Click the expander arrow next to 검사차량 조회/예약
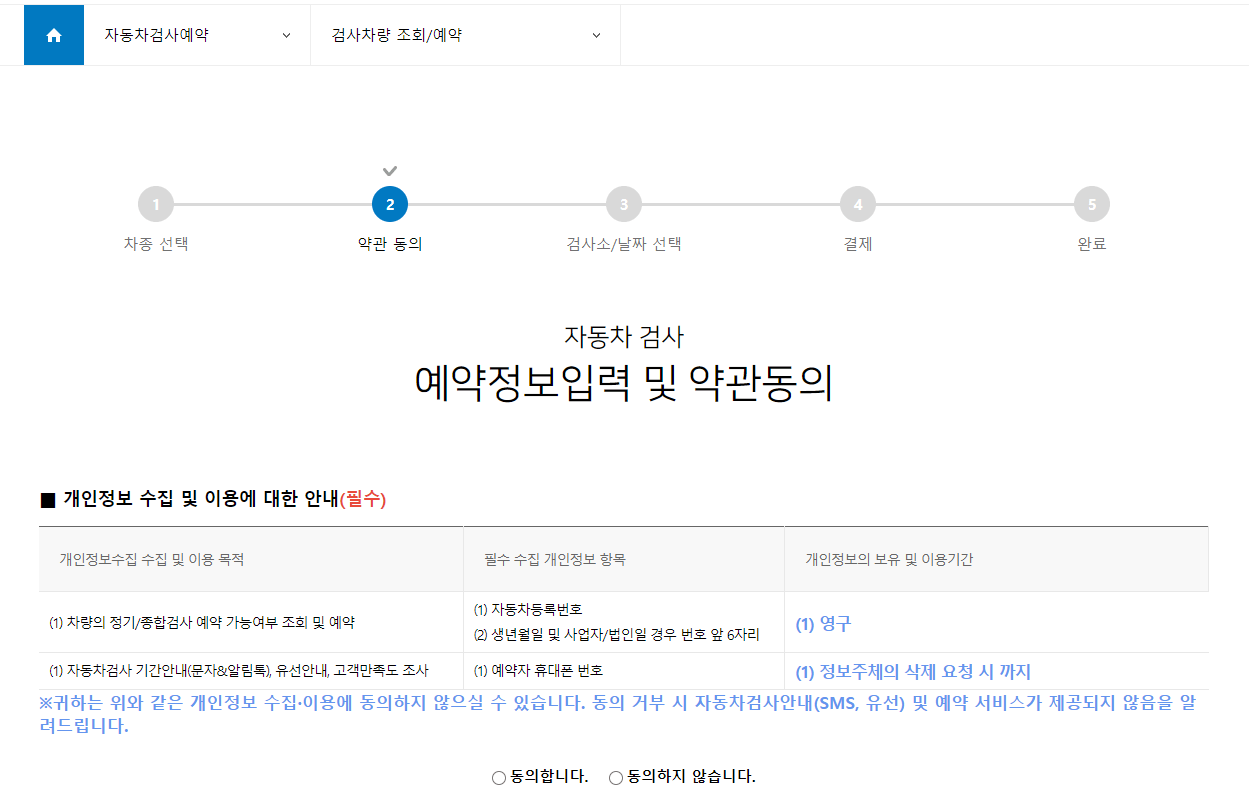The width and height of the screenshot is (1249, 812). 596,34
